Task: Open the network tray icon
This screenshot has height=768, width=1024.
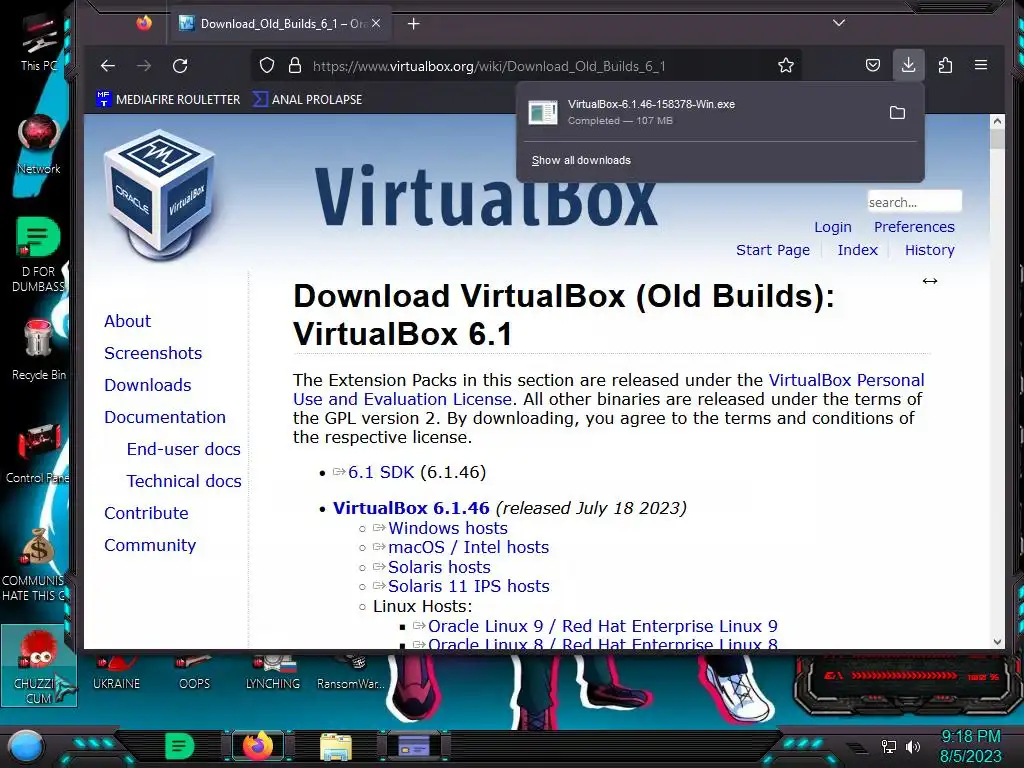Action: pos(889,746)
